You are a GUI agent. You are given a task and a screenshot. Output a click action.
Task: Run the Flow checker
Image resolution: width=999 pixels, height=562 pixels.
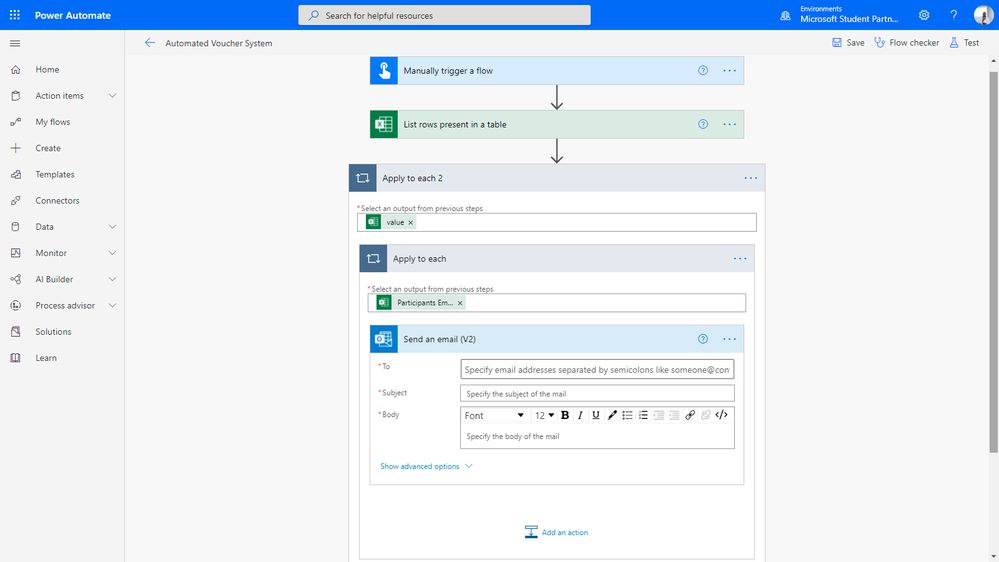tap(907, 43)
